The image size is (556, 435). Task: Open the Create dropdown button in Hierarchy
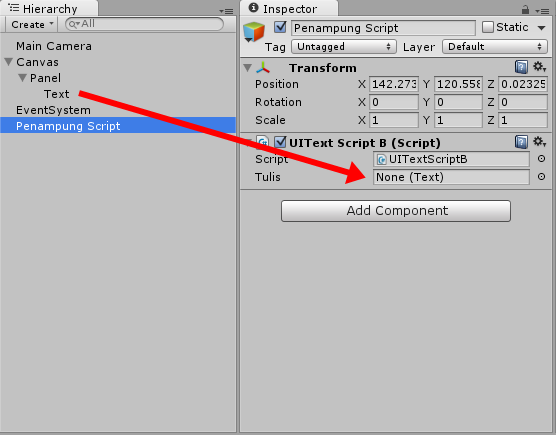(32, 24)
